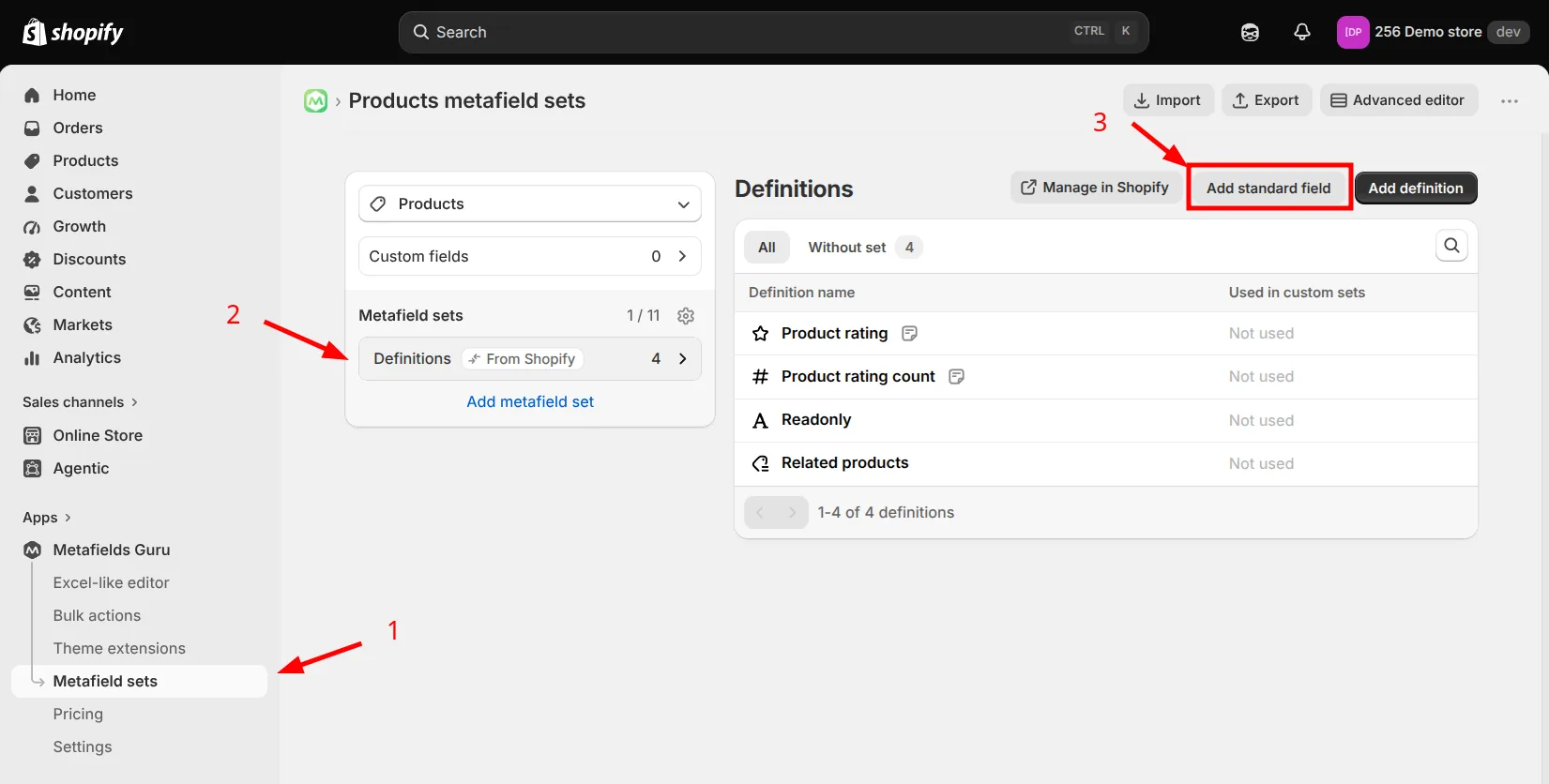This screenshot has width=1549, height=784.
Task: Click the Import button
Action: 1168,100
